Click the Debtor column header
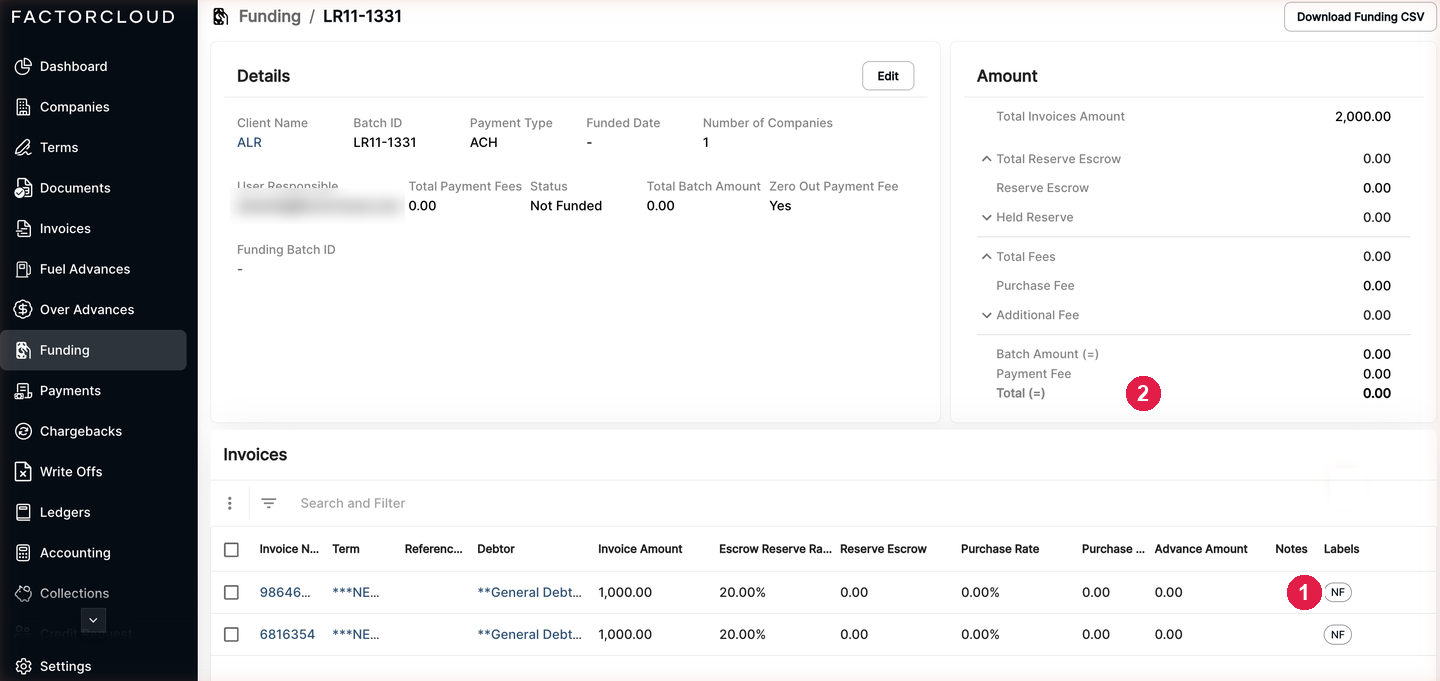The image size is (1440, 681). 496,549
